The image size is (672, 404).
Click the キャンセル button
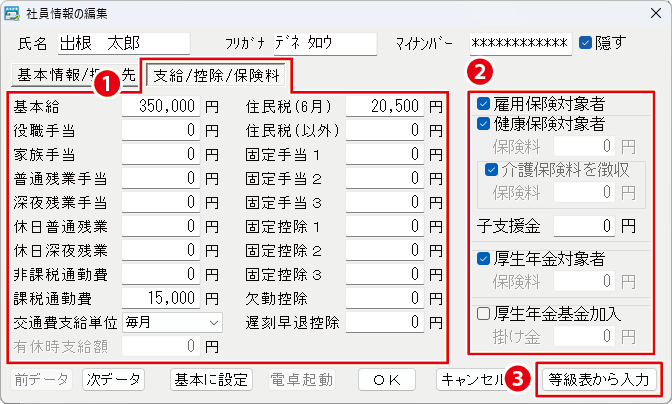tap(470, 380)
